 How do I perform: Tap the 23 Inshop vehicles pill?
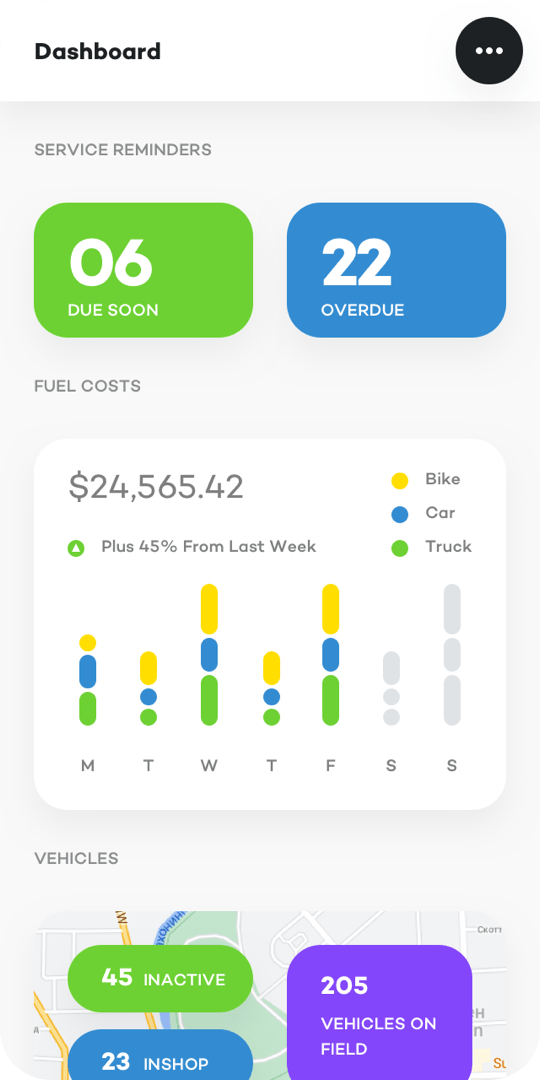click(x=160, y=1055)
